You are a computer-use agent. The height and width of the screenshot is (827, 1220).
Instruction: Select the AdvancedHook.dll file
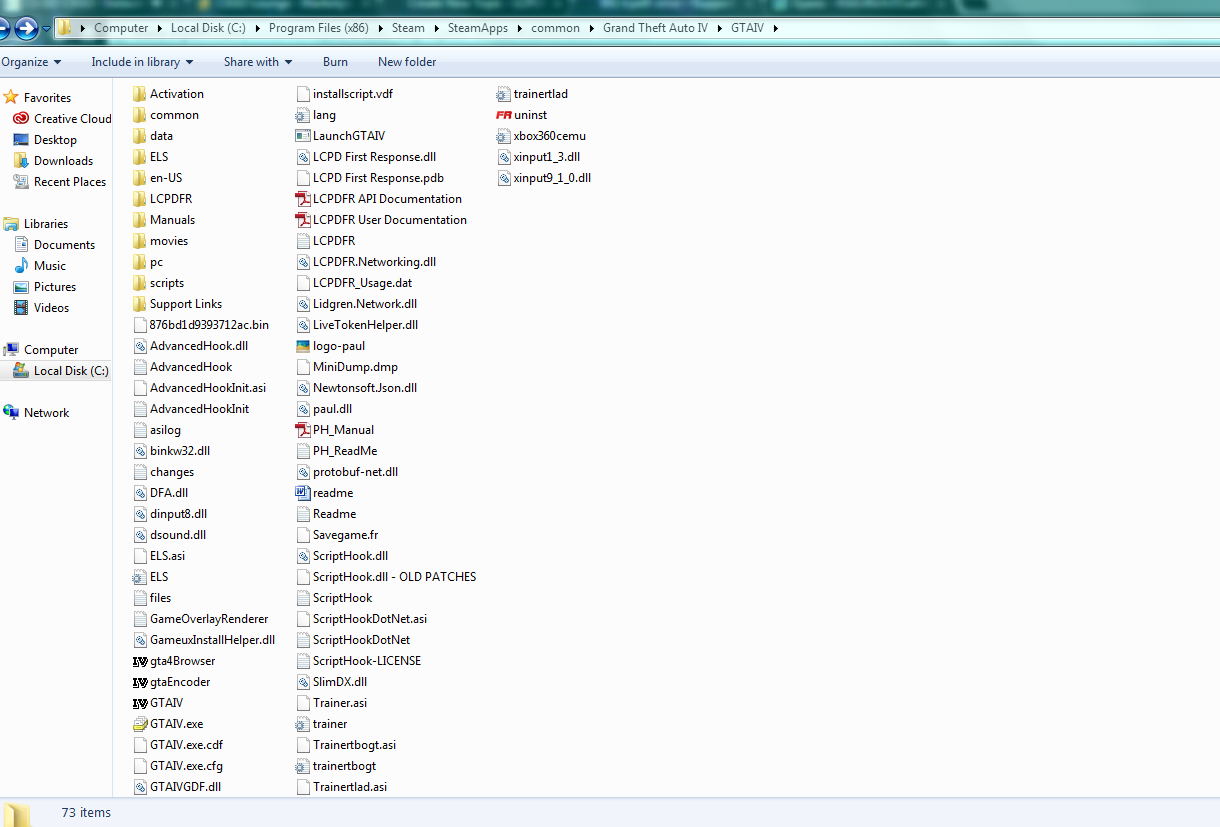tap(190, 346)
